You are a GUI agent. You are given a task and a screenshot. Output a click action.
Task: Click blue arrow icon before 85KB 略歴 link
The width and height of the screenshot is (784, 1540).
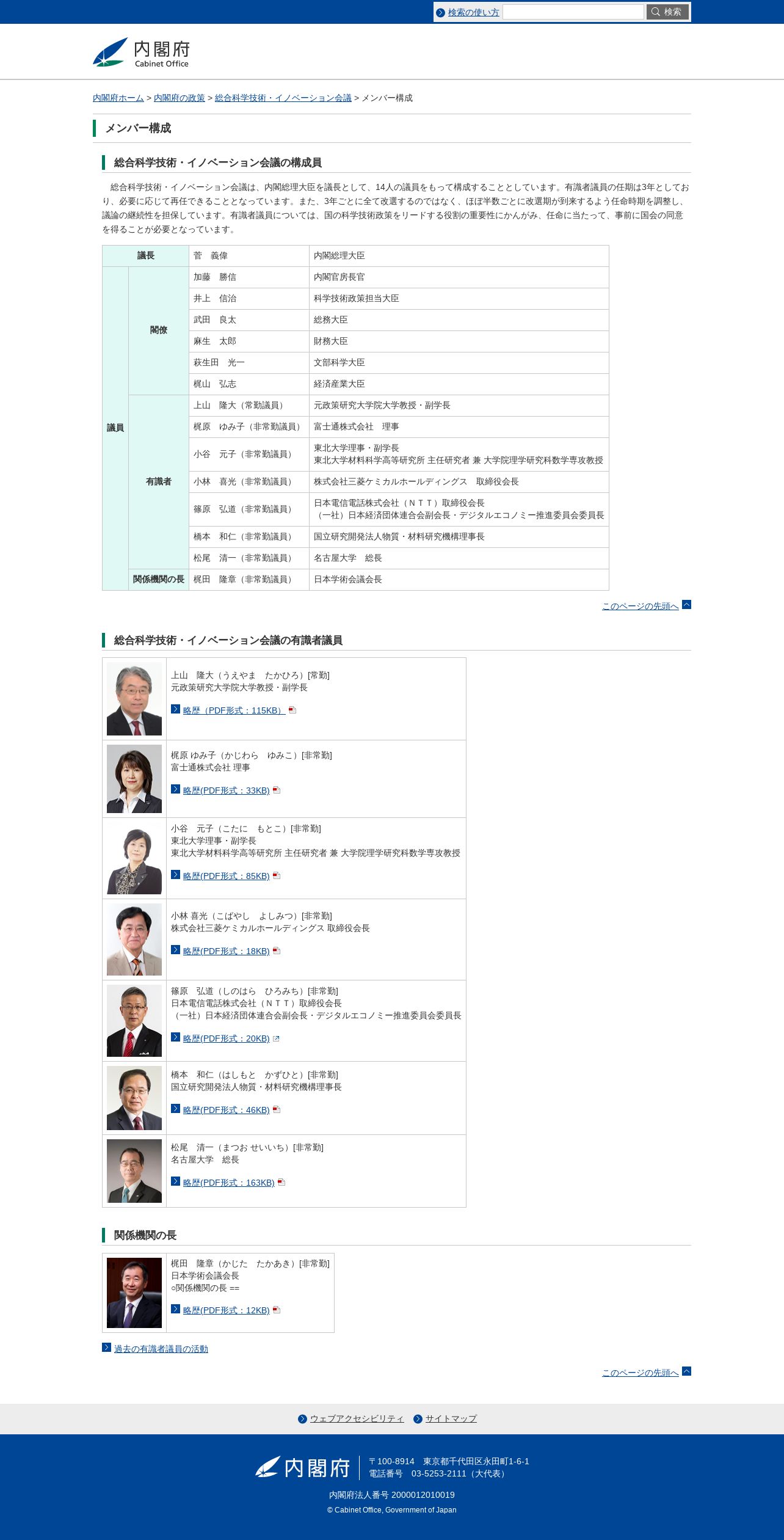coord(175,875)
